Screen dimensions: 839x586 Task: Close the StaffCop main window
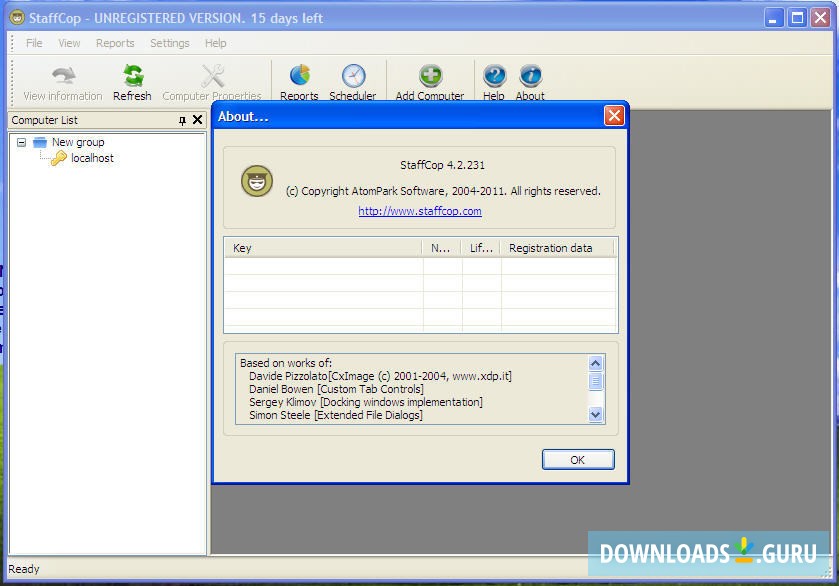820,18
